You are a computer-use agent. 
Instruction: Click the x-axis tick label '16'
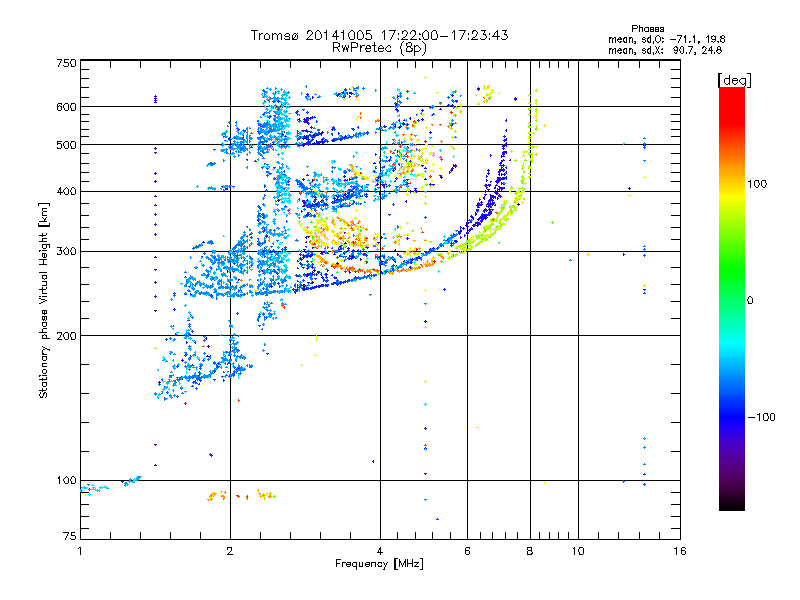680,551
